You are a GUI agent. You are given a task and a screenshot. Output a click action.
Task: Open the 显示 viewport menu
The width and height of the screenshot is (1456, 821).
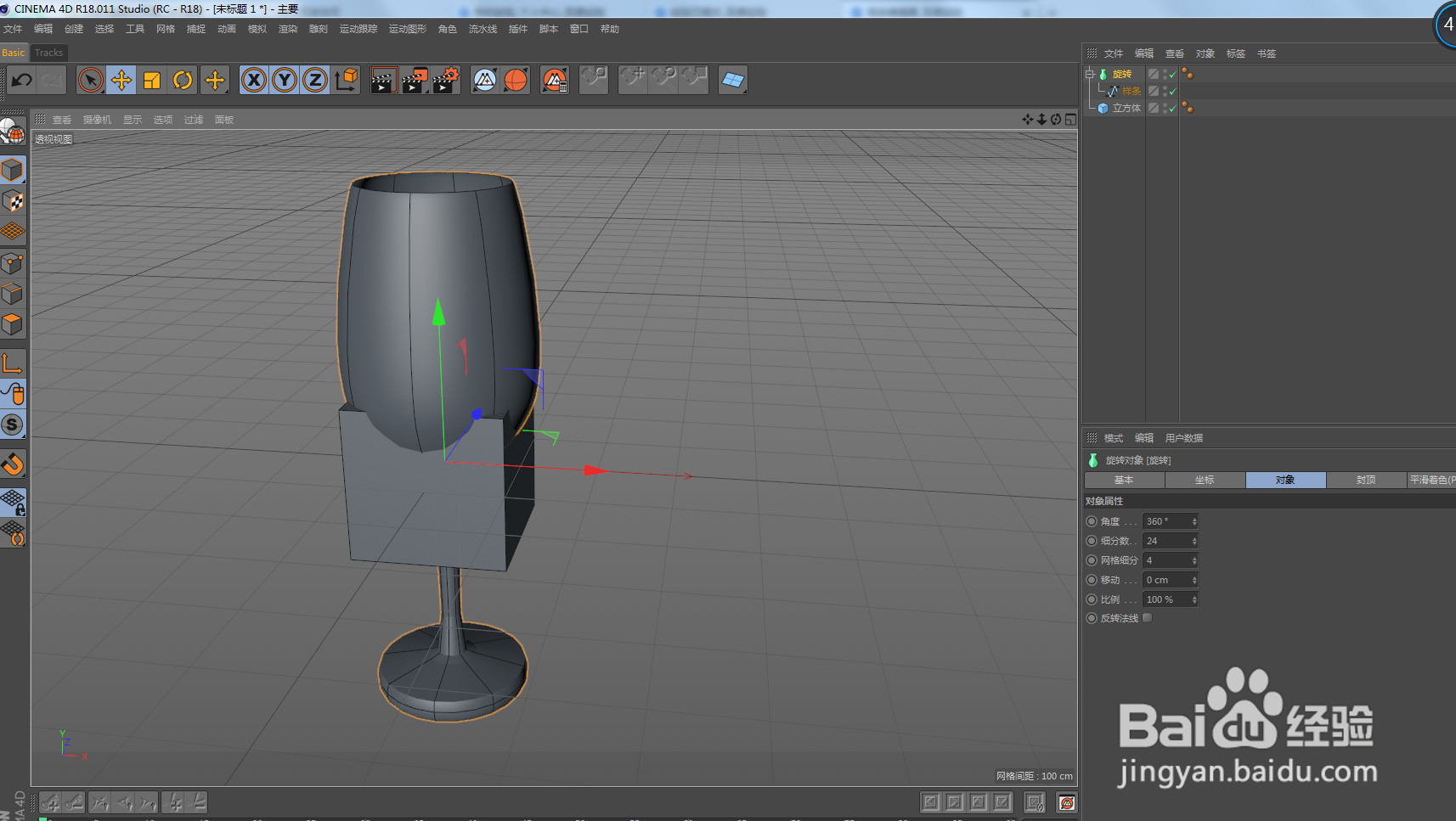tap(133, 120)
